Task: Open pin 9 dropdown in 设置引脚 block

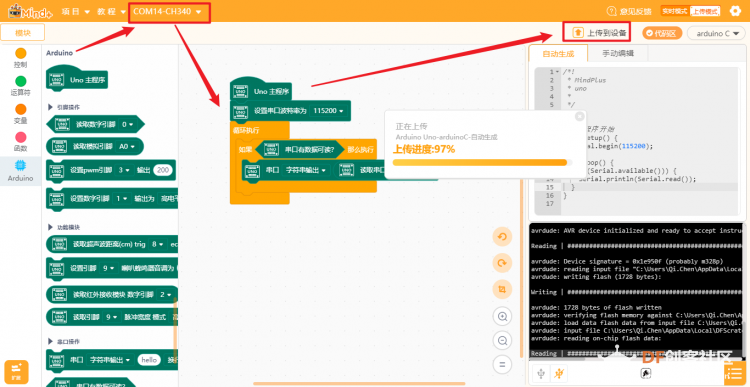Action: click(110, 268)
